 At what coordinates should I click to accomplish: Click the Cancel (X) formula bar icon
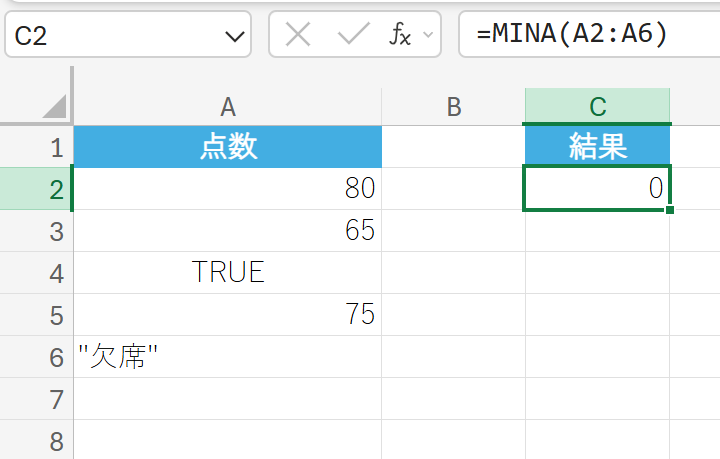coord(298,36)
